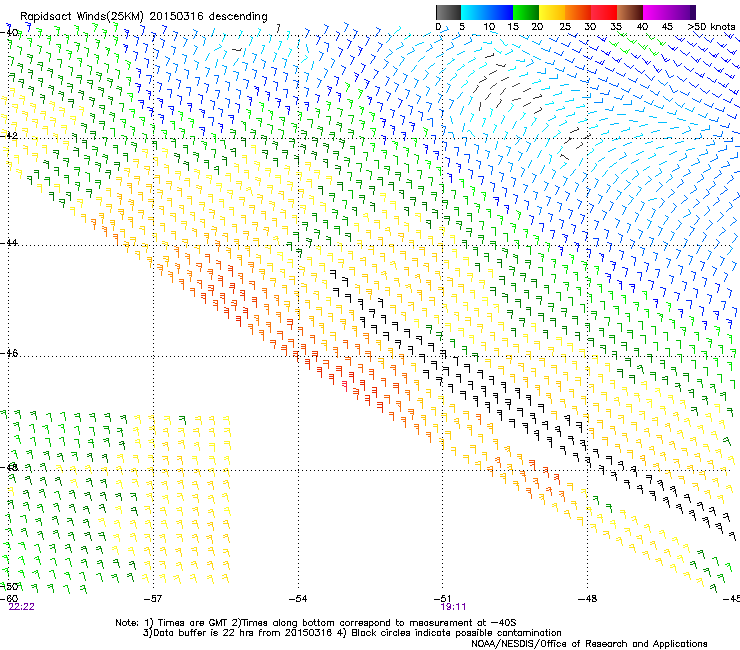This screenshot has width=740, height=650.
Task: Click the '>50 knots' legend label
Action: coord(711,26)
